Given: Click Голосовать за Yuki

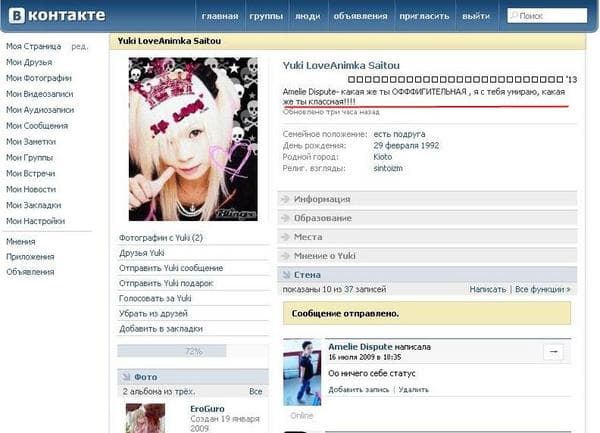Looking at the screenshot, I should [155, 298].
